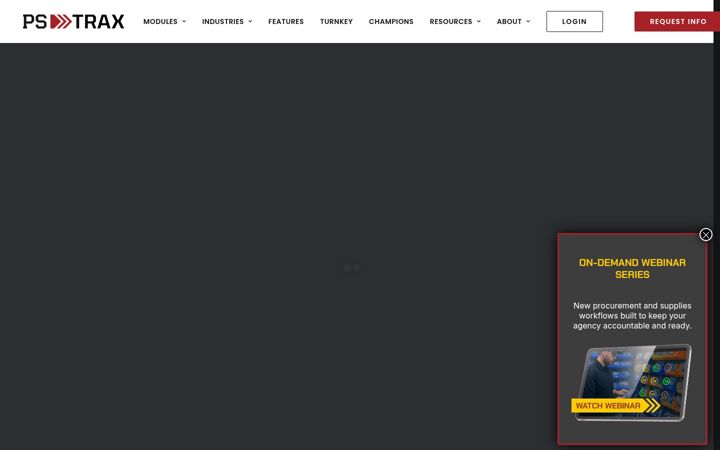Click the procurement and supplies description text
The height and width of the screenshot is (450, 720).
coord(632,315)
